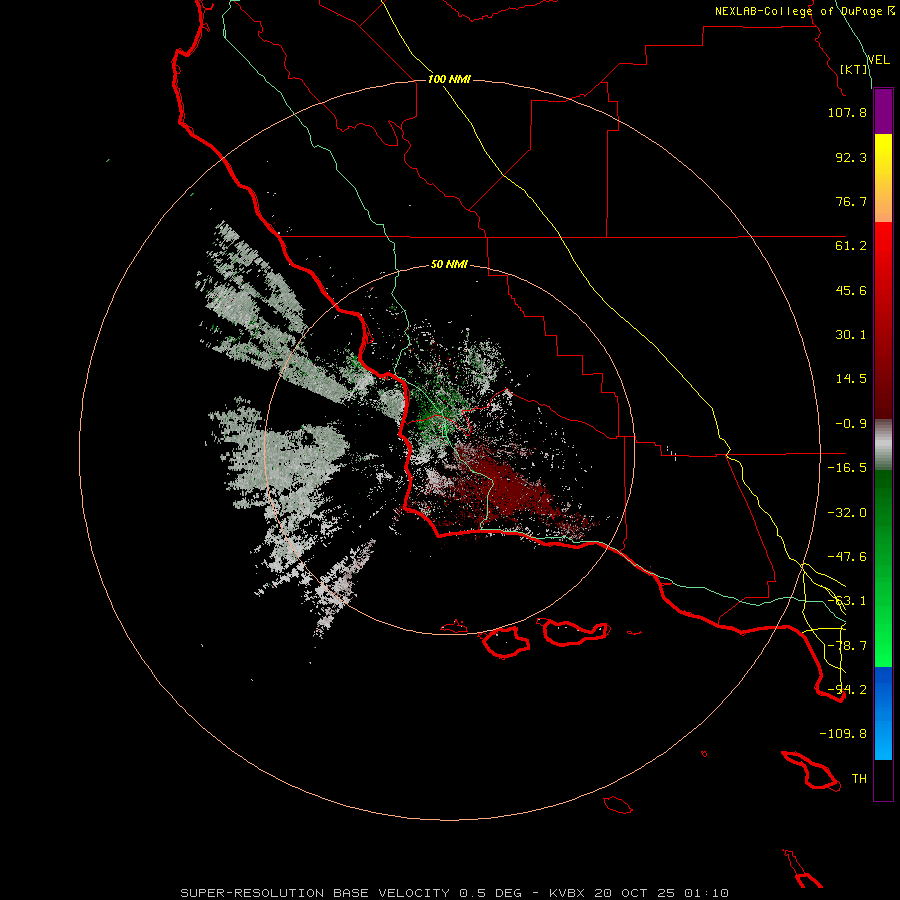Click the -32.0 velocity scale value
Screen dimensions: 900x900
847,513
